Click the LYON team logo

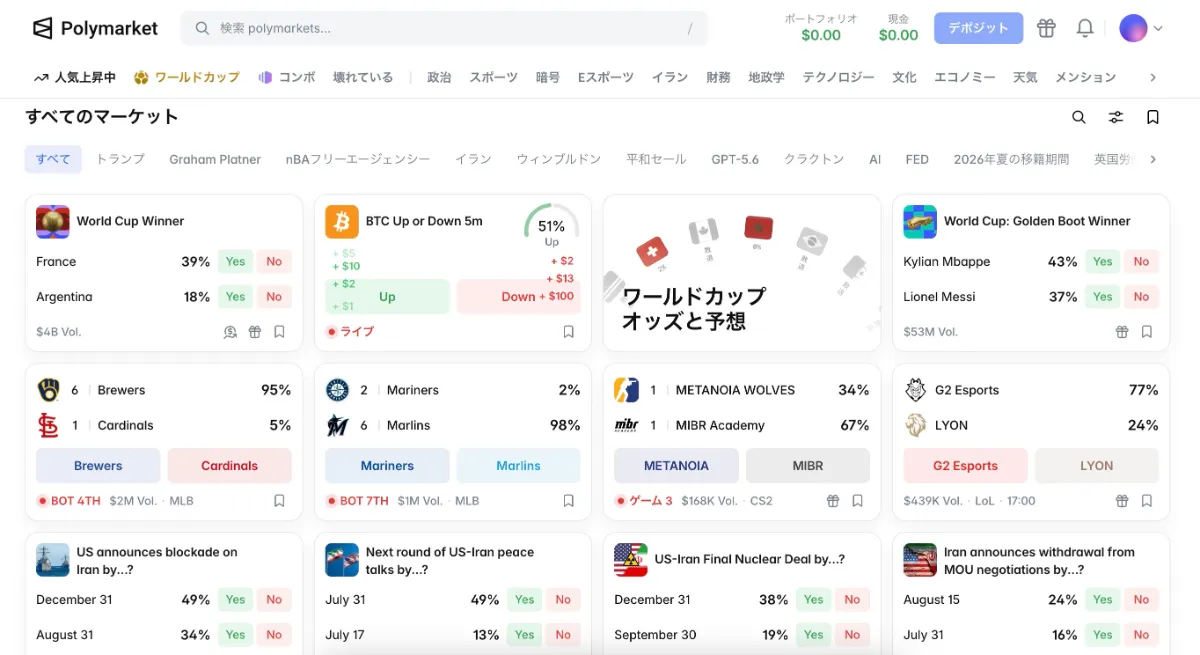coord(915,425)
